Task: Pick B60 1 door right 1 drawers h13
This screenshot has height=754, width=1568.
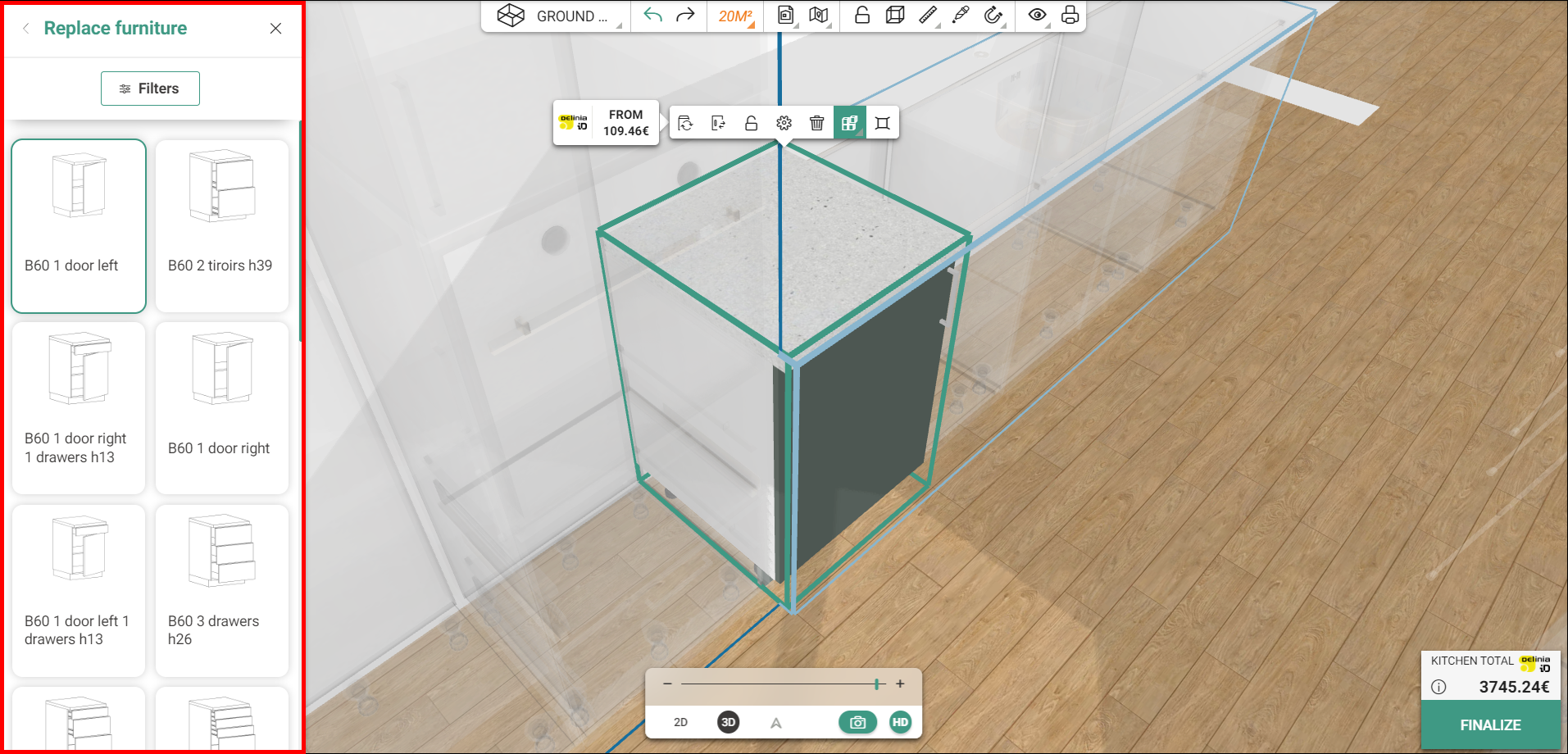Action: (79, 408)
